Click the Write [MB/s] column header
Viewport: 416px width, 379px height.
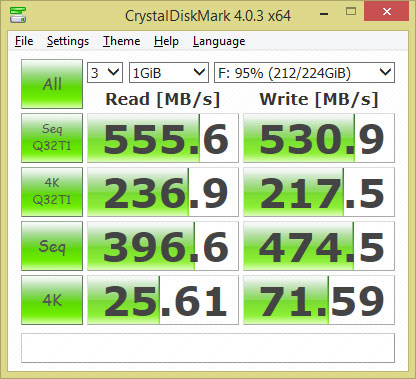(319, 99)
